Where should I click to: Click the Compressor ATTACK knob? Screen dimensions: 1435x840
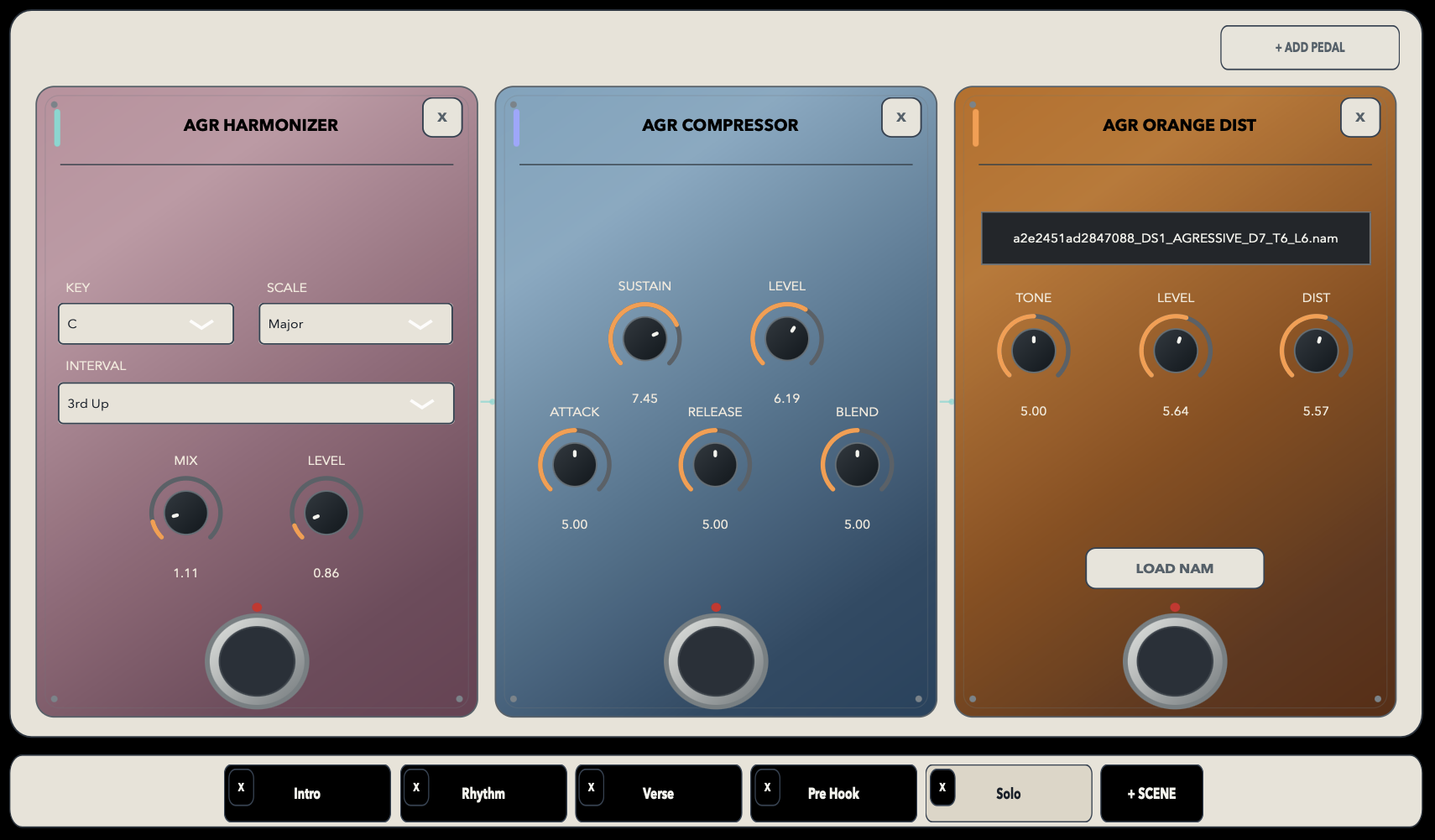click(x=575, y=464)
